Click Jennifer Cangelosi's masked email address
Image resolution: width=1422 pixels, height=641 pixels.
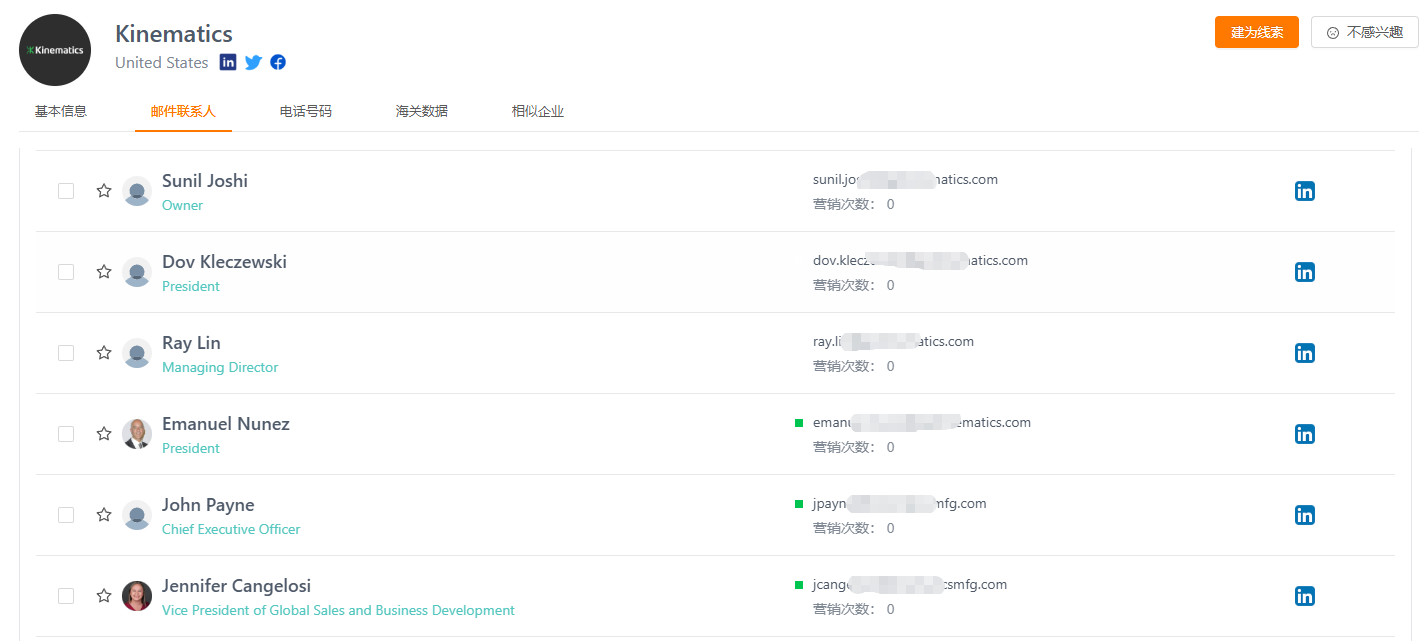(x=910, y=585)
